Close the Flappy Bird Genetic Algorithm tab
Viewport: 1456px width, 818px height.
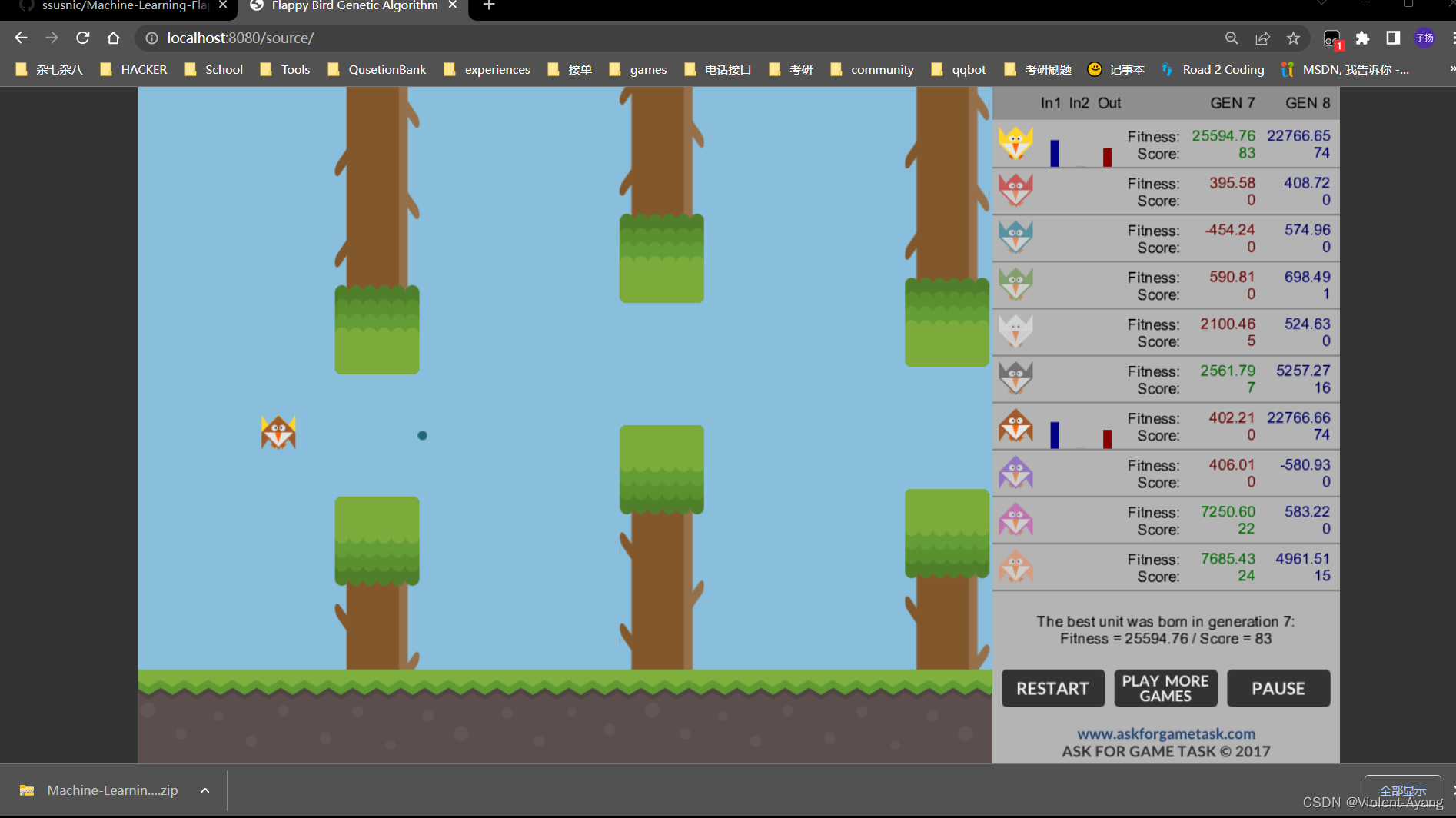(453, 5)
